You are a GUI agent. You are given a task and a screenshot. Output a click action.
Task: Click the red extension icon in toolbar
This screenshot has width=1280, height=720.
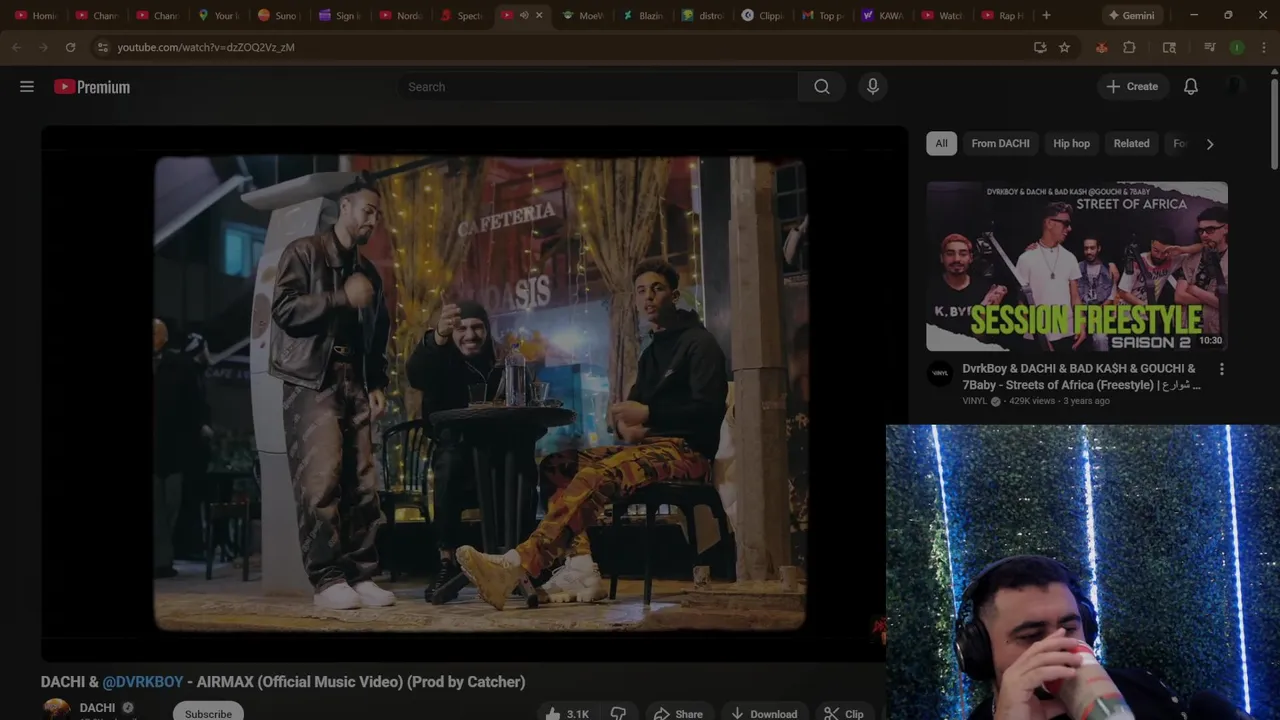tap(1101, 47)
